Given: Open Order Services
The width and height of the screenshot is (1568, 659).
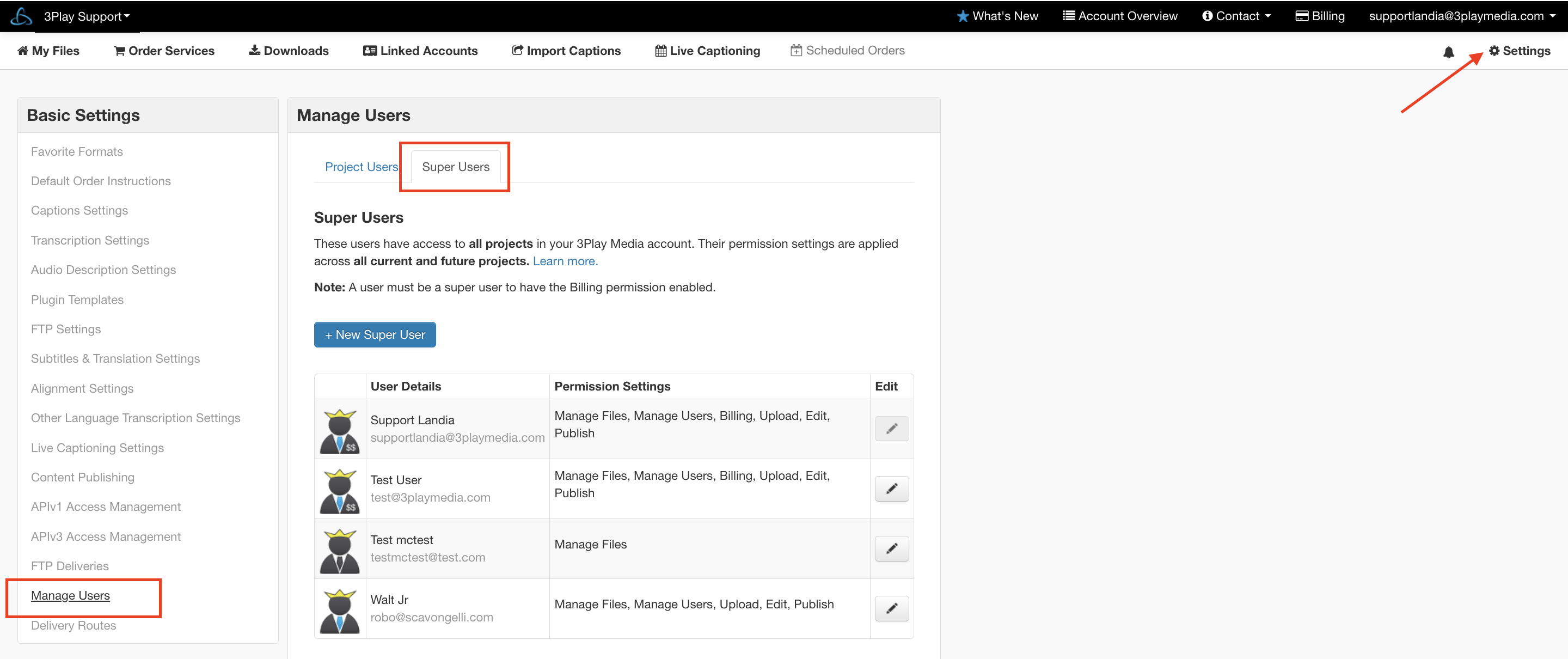Looking at the screenshot, I should [x=164, y=51].
